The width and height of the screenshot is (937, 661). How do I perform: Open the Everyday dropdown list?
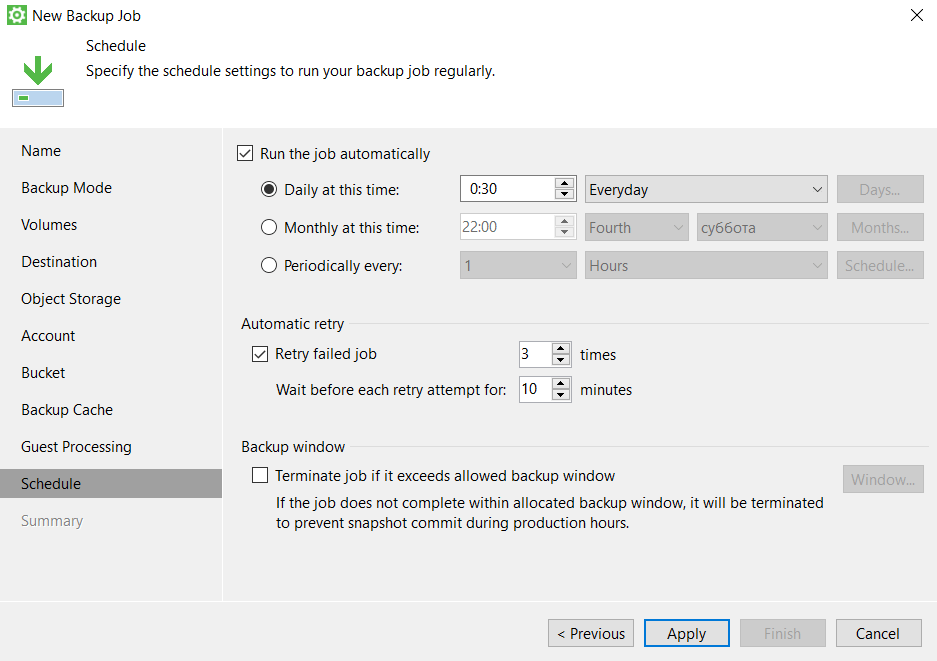tap(705, 190)
